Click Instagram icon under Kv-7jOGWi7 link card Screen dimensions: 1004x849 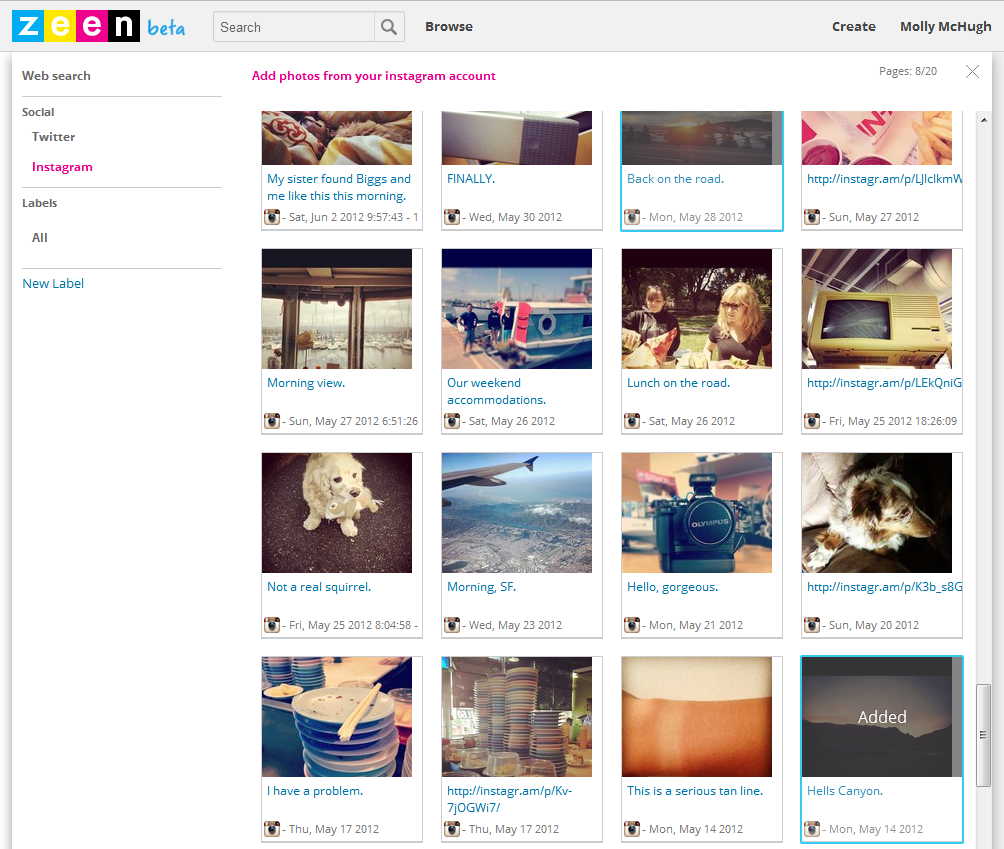452,829
